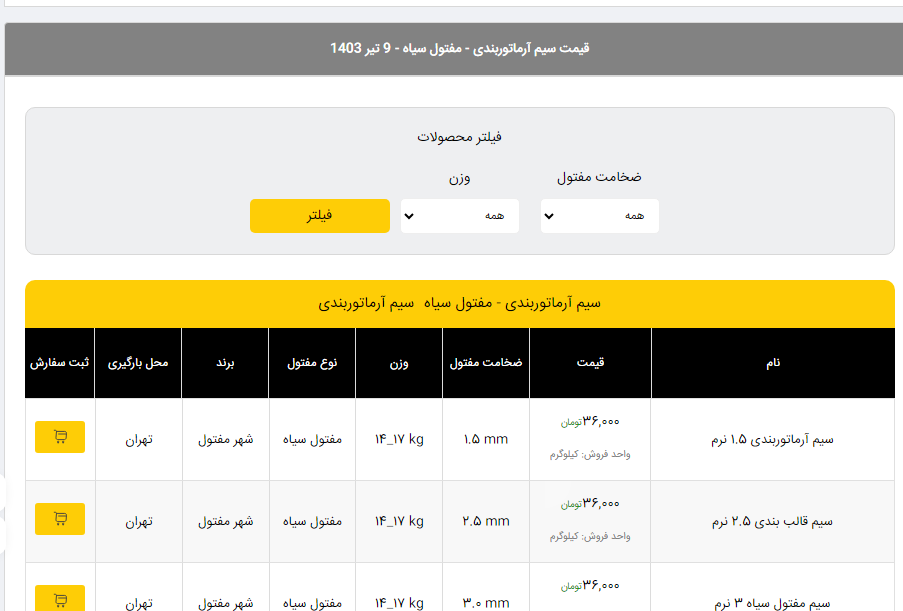Image resolution: width=903 pixels, height=611 pixels.
Task: Click the yellow فیلتر button
Action: tap(319, 216)
